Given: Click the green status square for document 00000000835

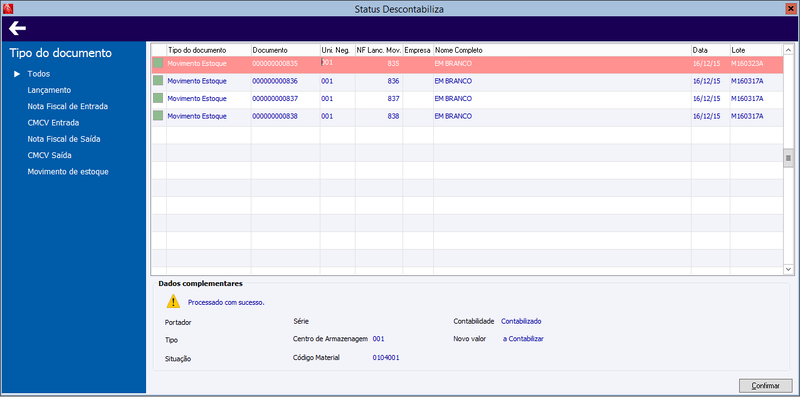Looking at the screenshot, I should tap(158, 63).
